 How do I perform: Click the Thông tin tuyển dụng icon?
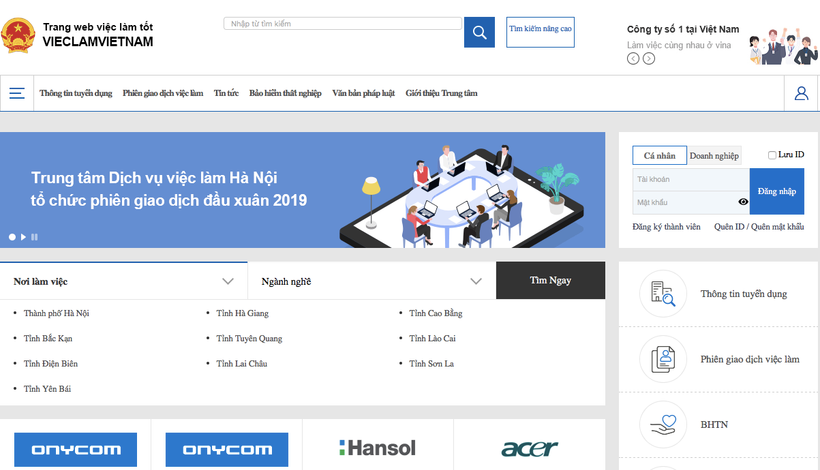pos(663,294)
